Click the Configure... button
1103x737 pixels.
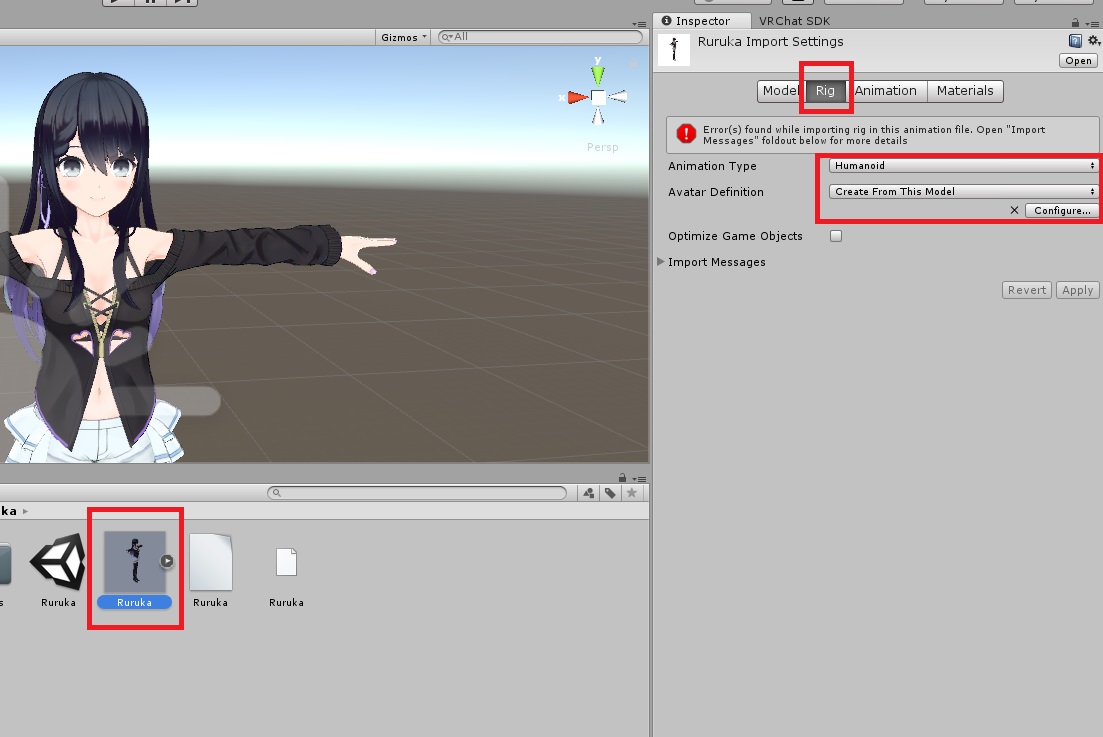(1061, 210)
